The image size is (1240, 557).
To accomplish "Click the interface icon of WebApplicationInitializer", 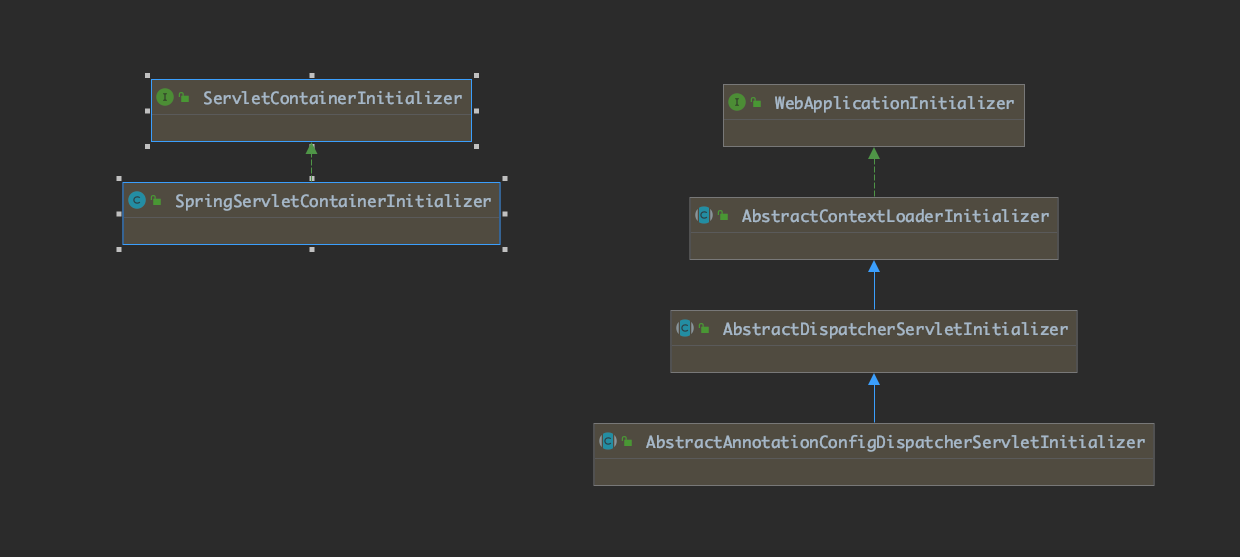I will [737, 102].
